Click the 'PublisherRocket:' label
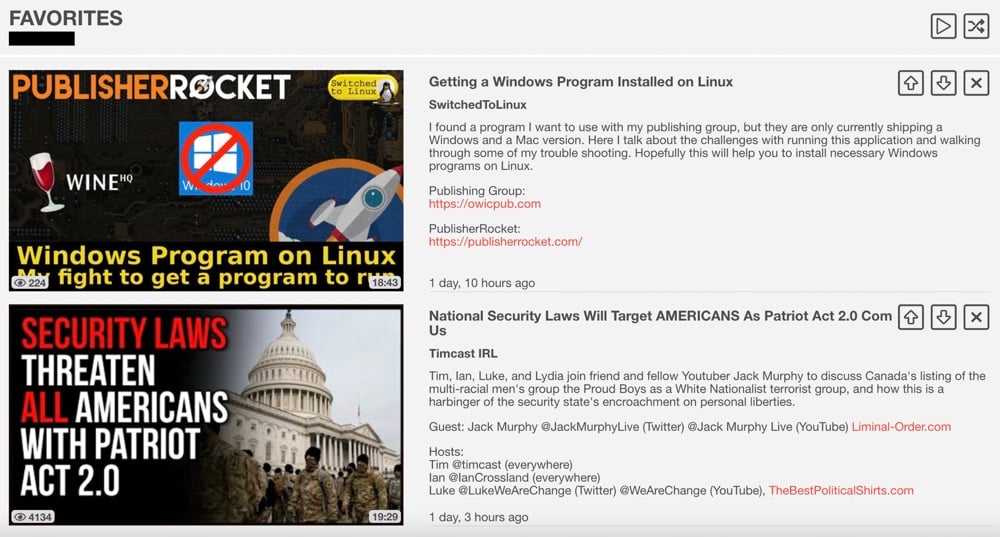Viewport: 1000px width, 537px height. [474, 228]
